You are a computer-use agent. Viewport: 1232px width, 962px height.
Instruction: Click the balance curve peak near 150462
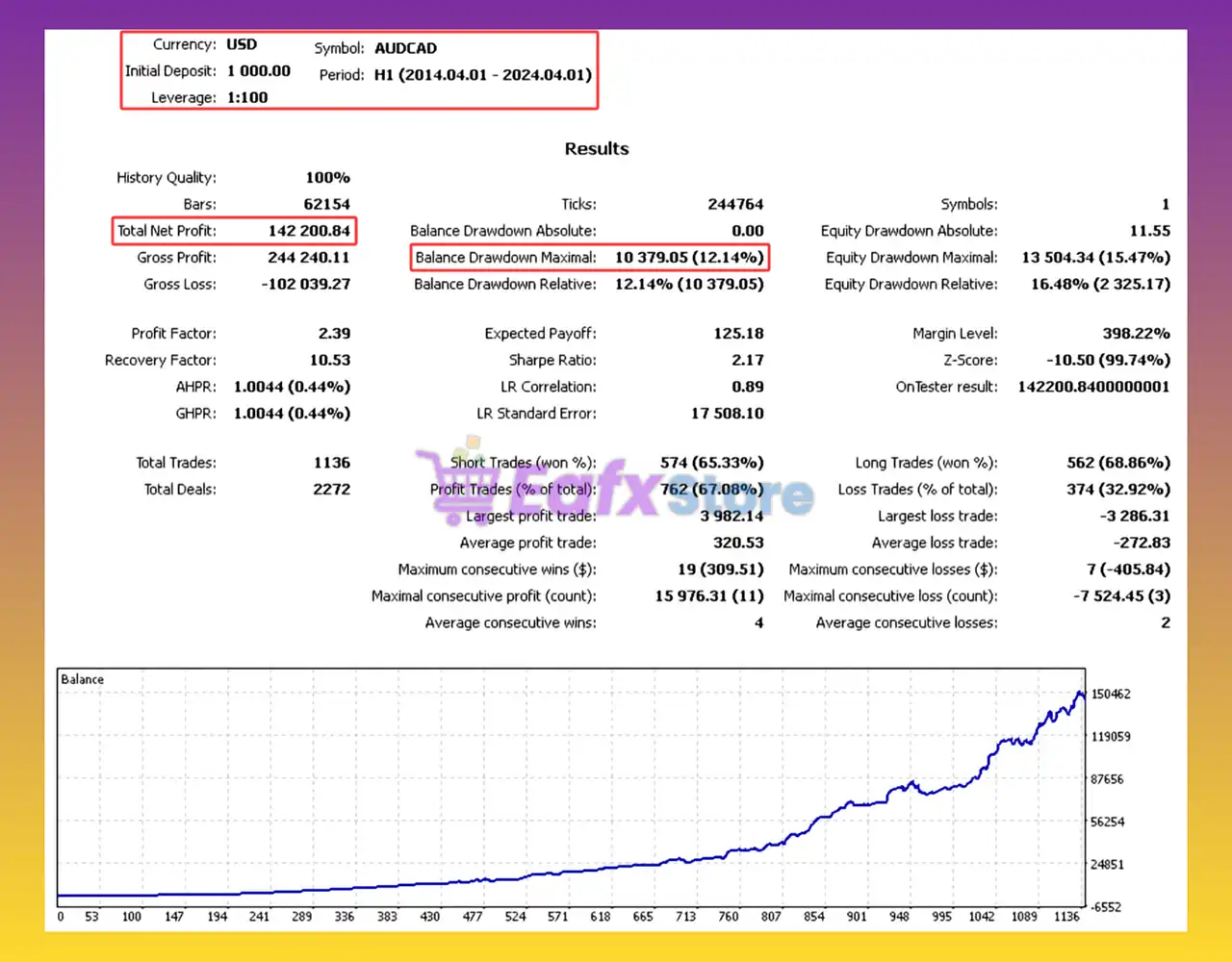pos(1080,693)
